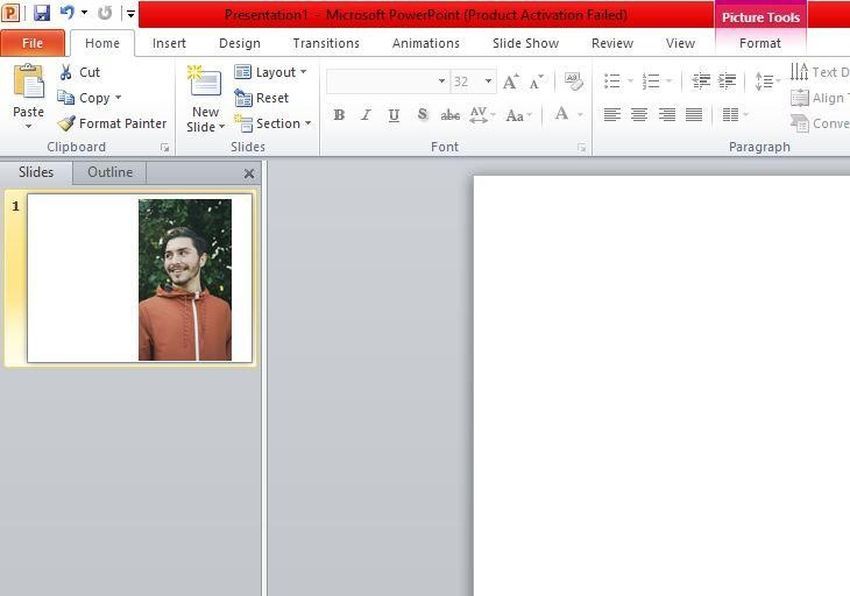Open the Layout dropdown
Screen dimensions: 850x596
(x=271, y=72)
